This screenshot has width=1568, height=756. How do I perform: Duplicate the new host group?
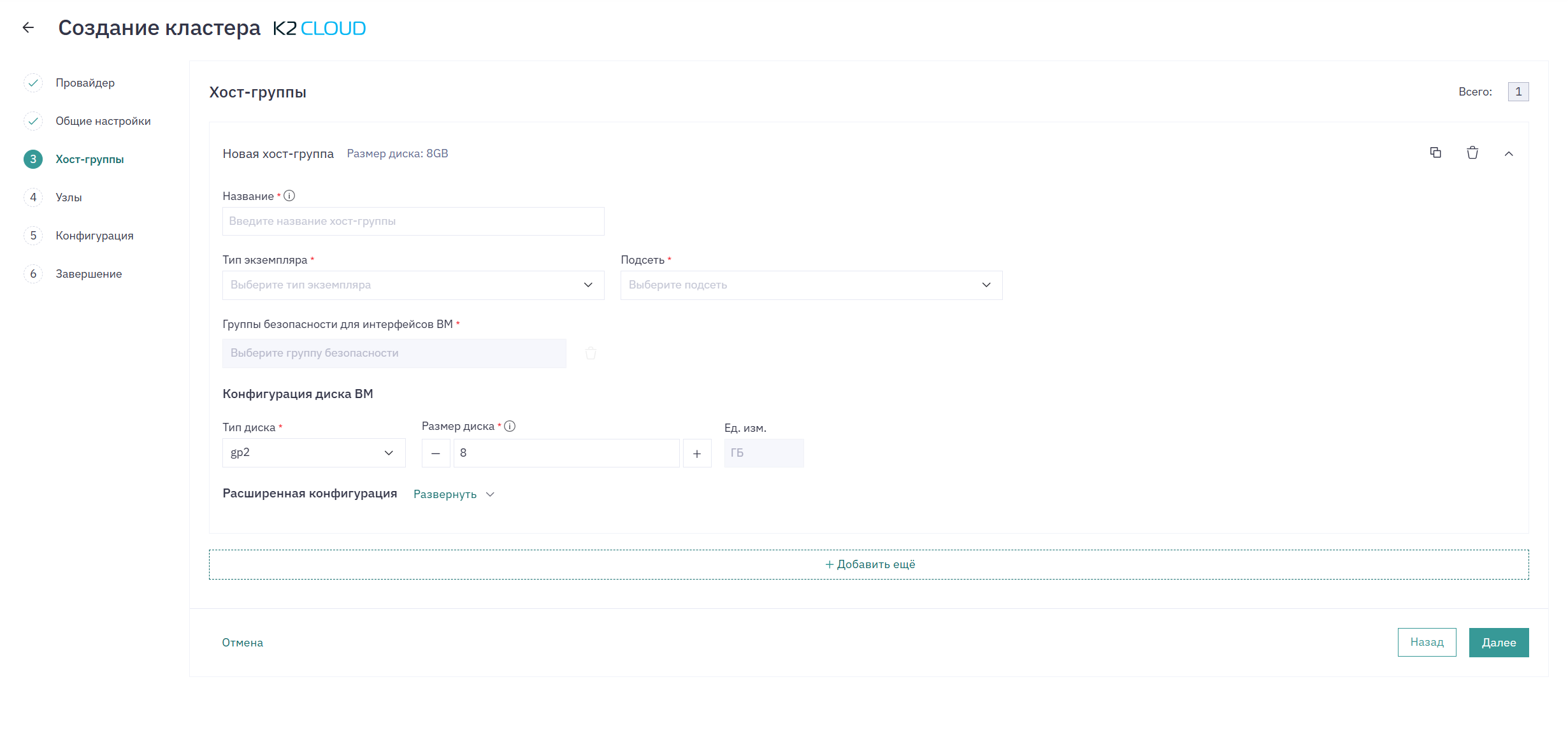[1435, 153]
